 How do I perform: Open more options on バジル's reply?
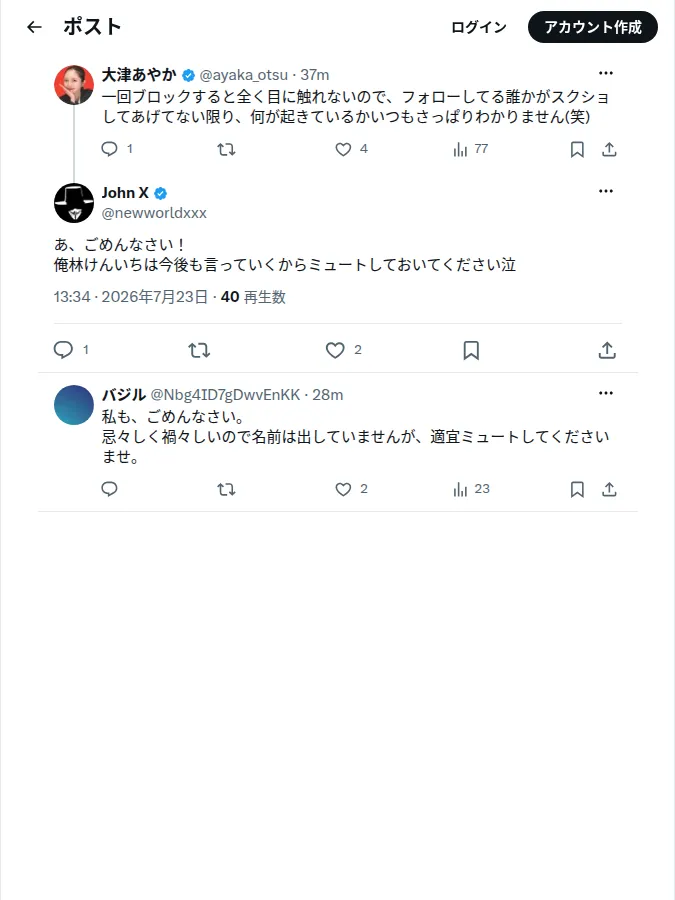pyautogui.click(x=606, y=393)
